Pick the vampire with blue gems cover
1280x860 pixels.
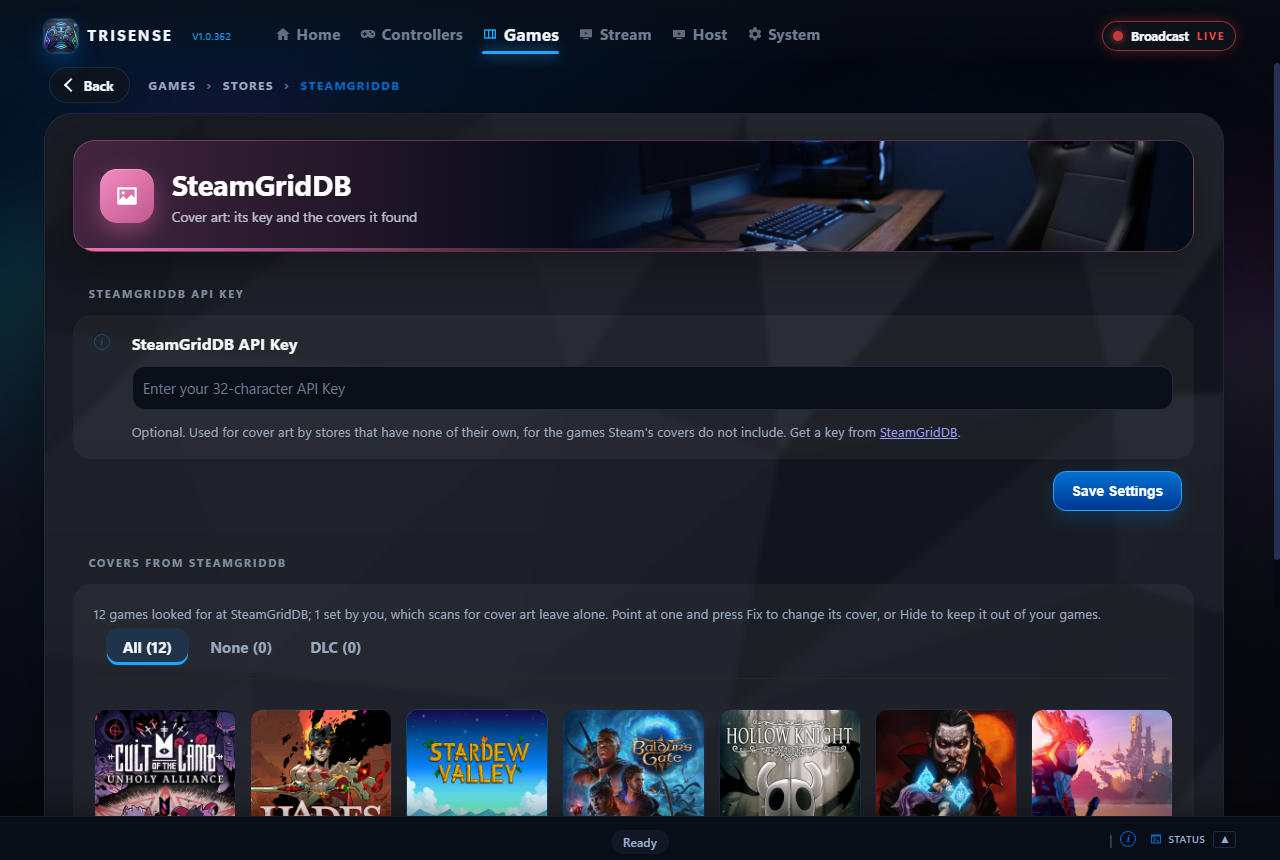point(946,763)
